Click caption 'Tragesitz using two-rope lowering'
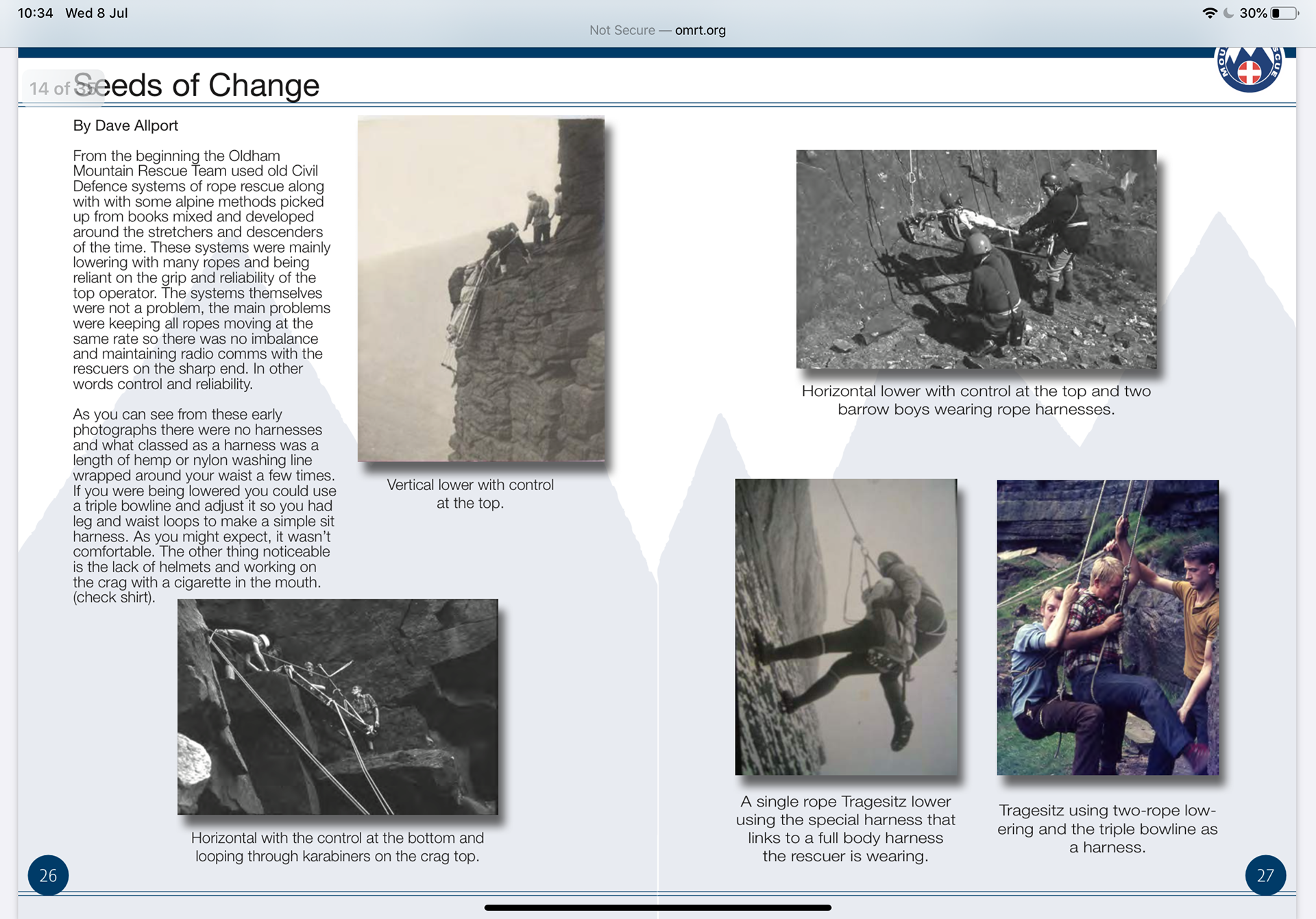1316x919 pixels. click(x=1108, y=829)
